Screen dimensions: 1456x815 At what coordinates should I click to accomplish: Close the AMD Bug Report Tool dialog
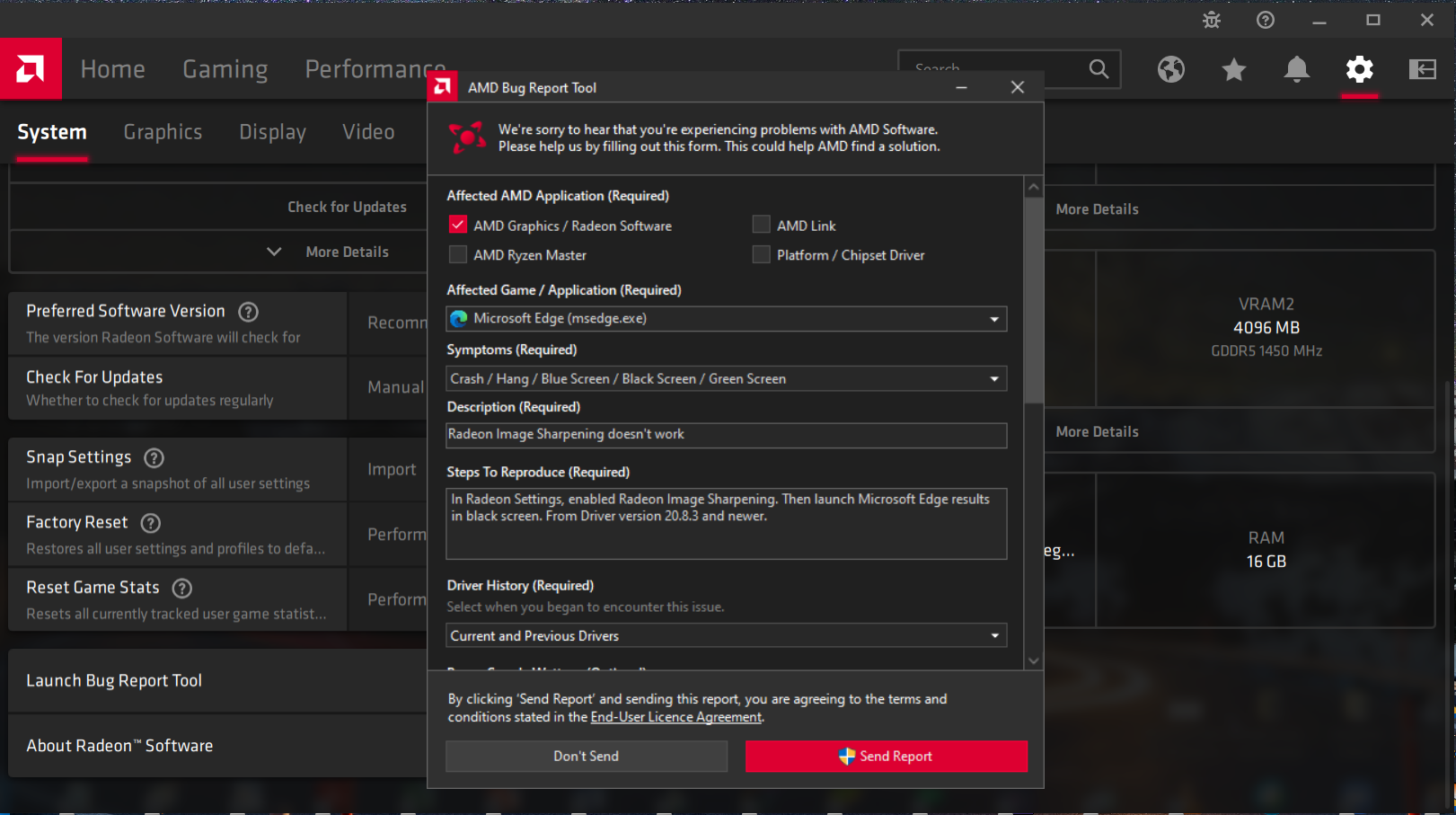coord(1018,87)
